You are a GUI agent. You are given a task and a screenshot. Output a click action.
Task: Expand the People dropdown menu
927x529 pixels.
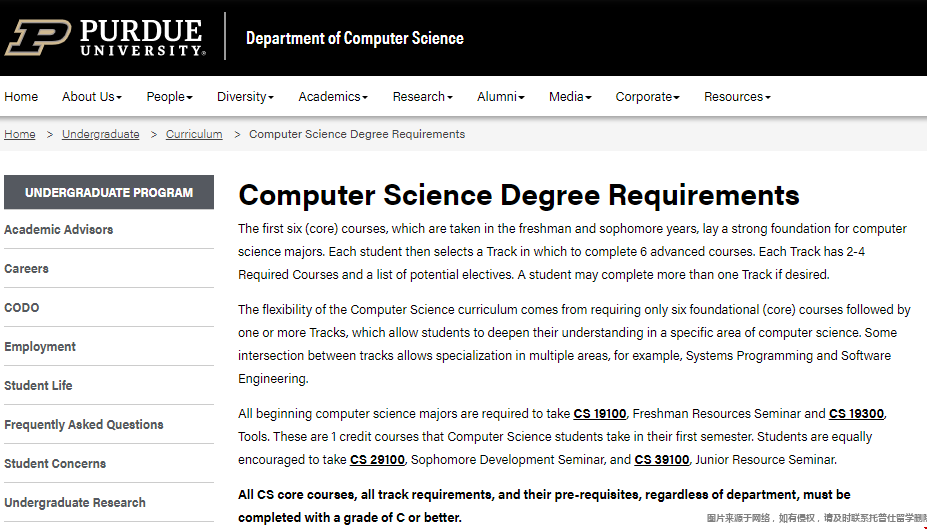(x=170, y=96)
